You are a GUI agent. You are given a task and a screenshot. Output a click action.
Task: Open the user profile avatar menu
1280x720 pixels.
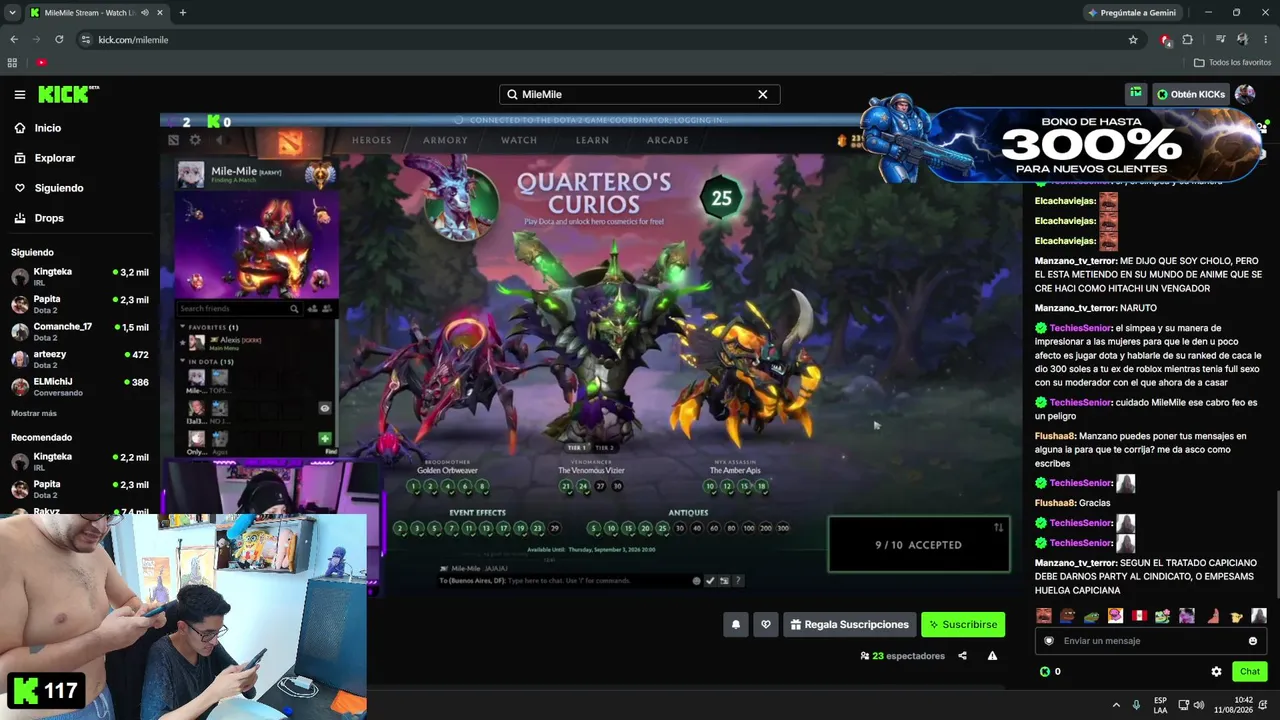click(x=1245, y=94)
